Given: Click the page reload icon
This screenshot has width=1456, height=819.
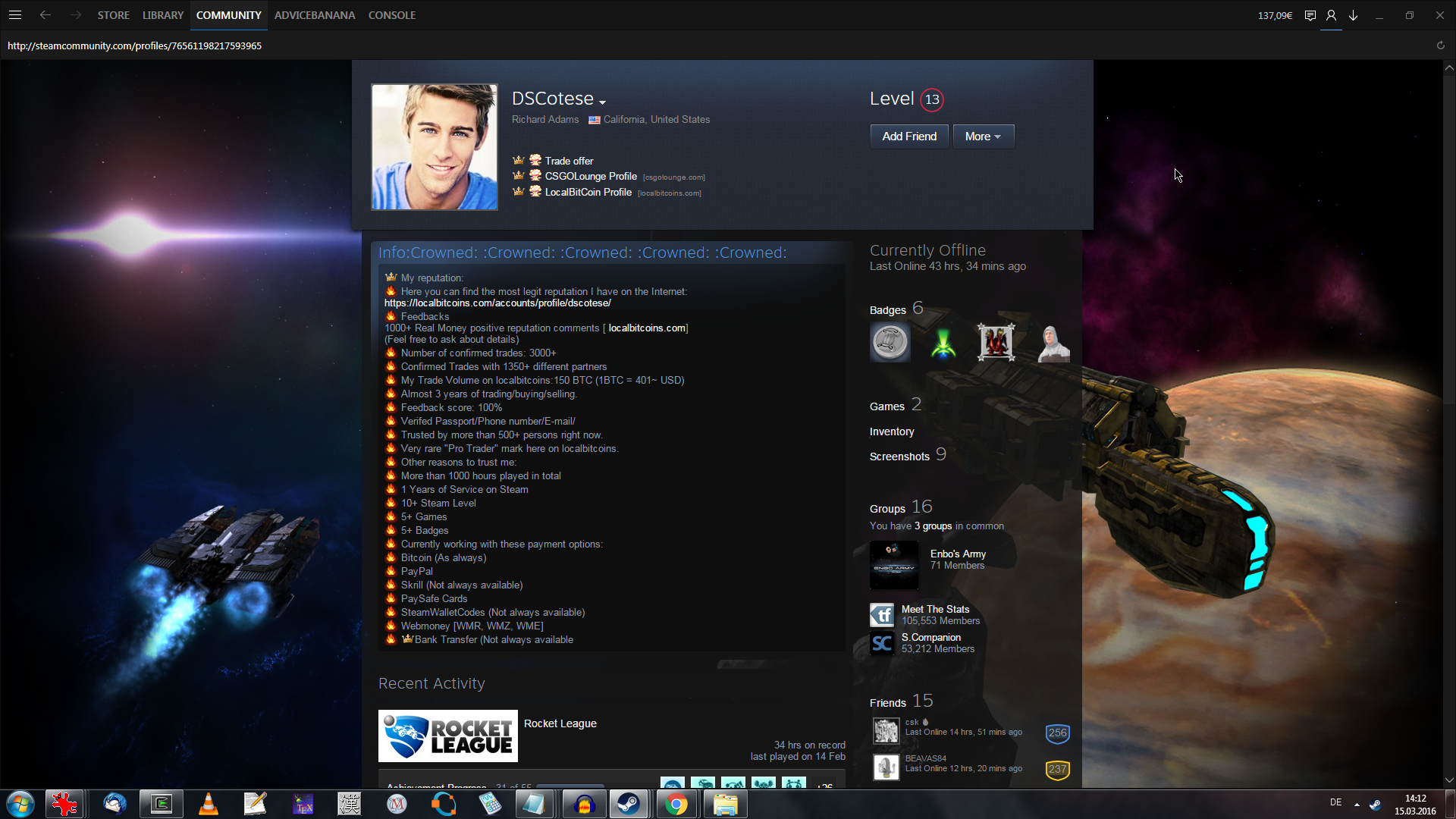Looking at the screenshot, I should point(1440,45).
